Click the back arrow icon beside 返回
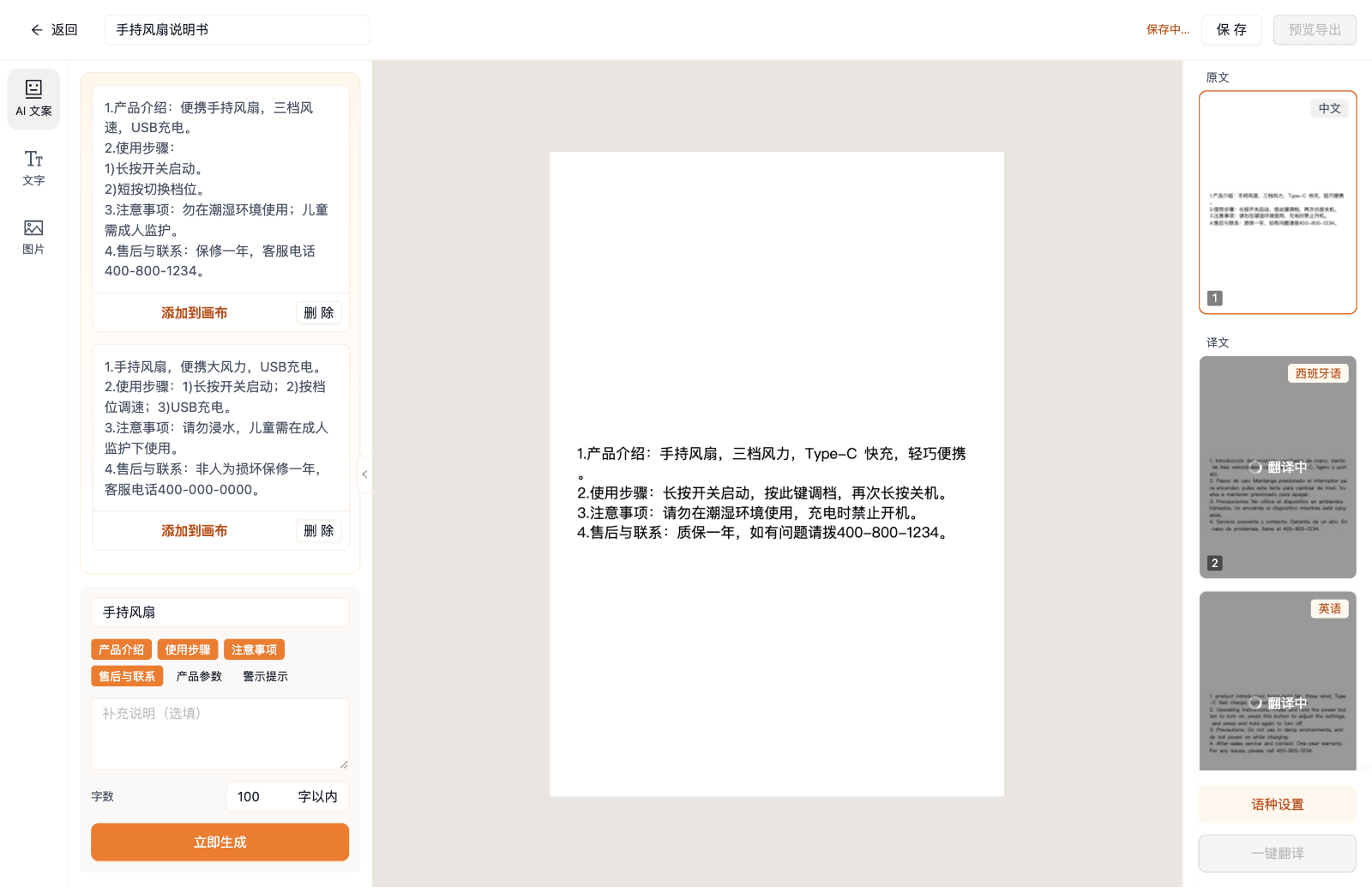This screenshot has height=888, width=1372. click(37, 30)
